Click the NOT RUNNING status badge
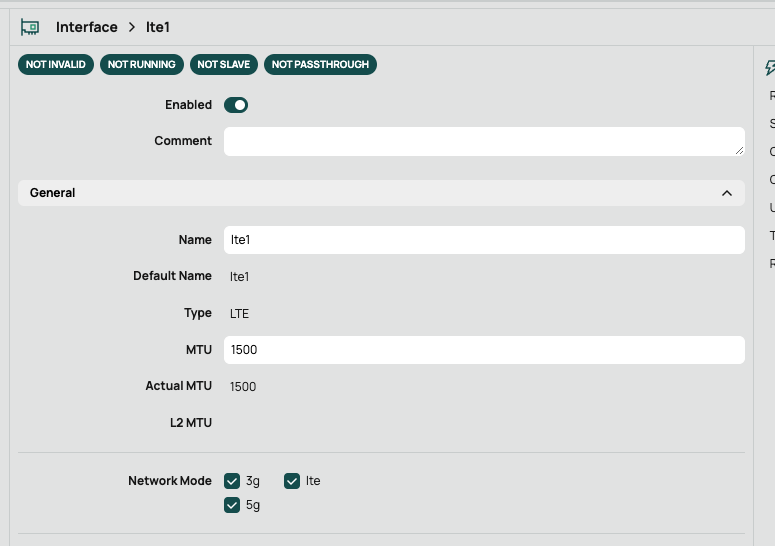775x546 pixels. [142, 65]
